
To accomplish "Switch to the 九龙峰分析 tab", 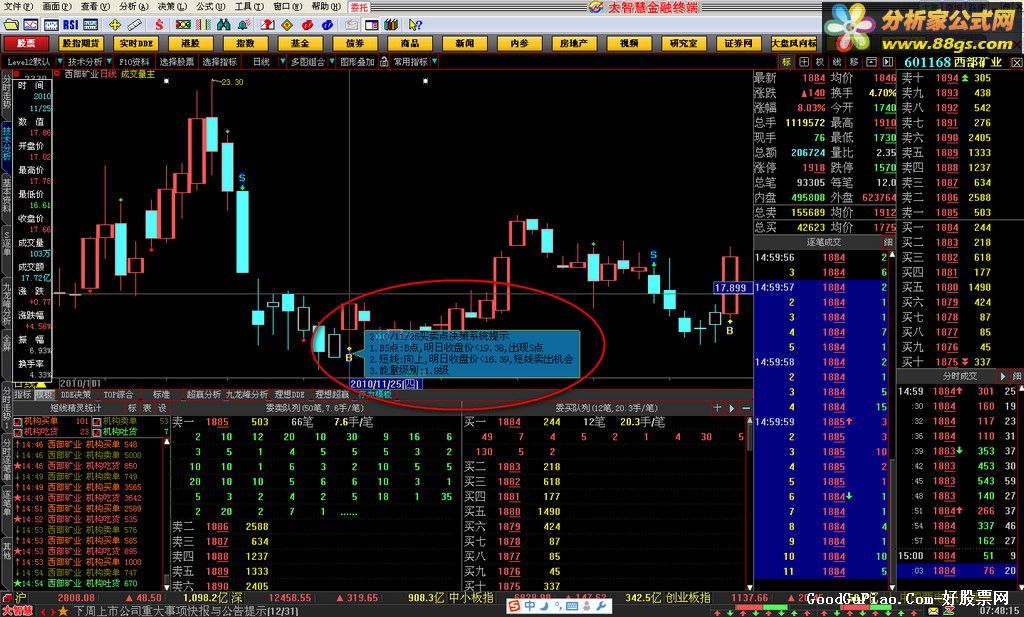I will [247, 395].
